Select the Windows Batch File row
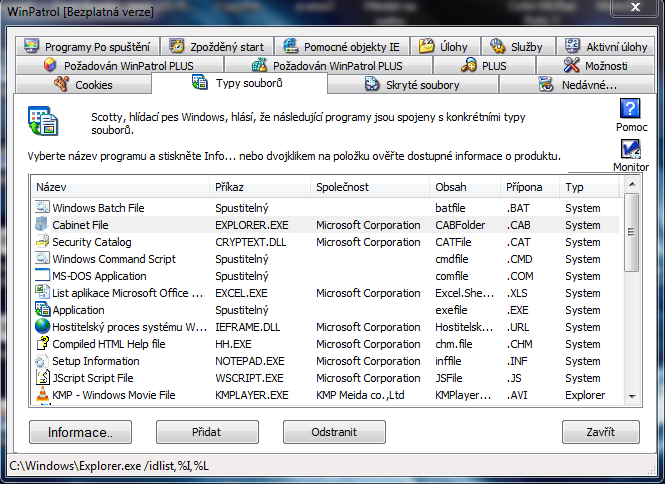Image resolution: width=665 pixels, height=484 pixels. point(325,208)
